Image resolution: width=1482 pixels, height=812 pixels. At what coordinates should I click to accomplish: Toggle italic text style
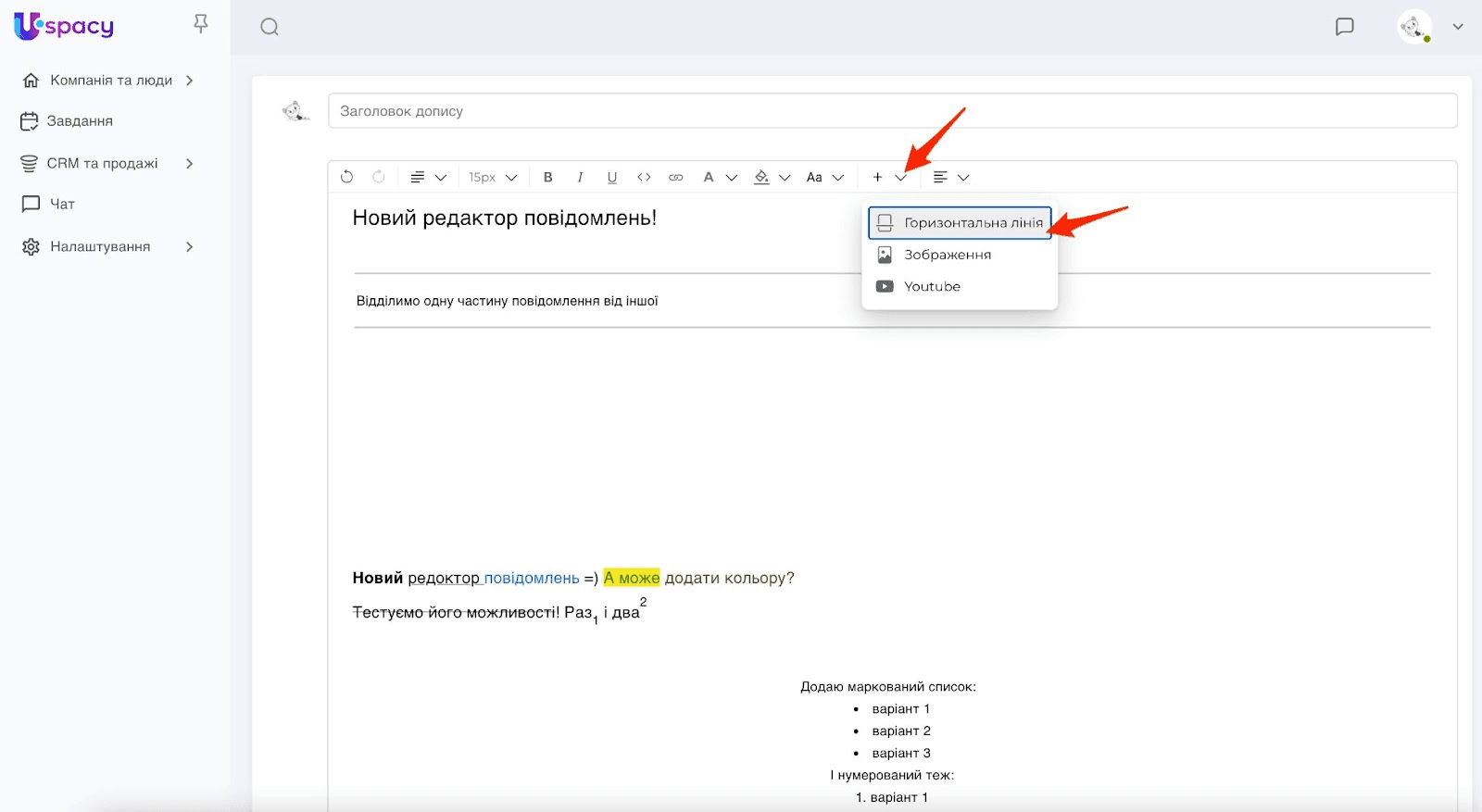[x=580, y=177]
